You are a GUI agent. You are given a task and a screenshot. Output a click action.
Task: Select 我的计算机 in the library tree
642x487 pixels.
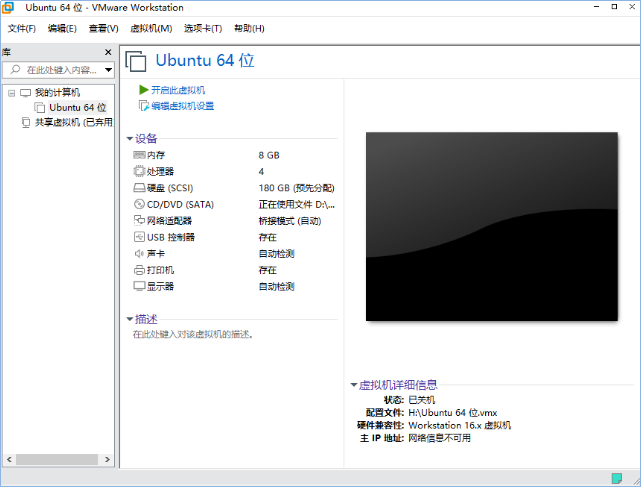coord(57,93)
